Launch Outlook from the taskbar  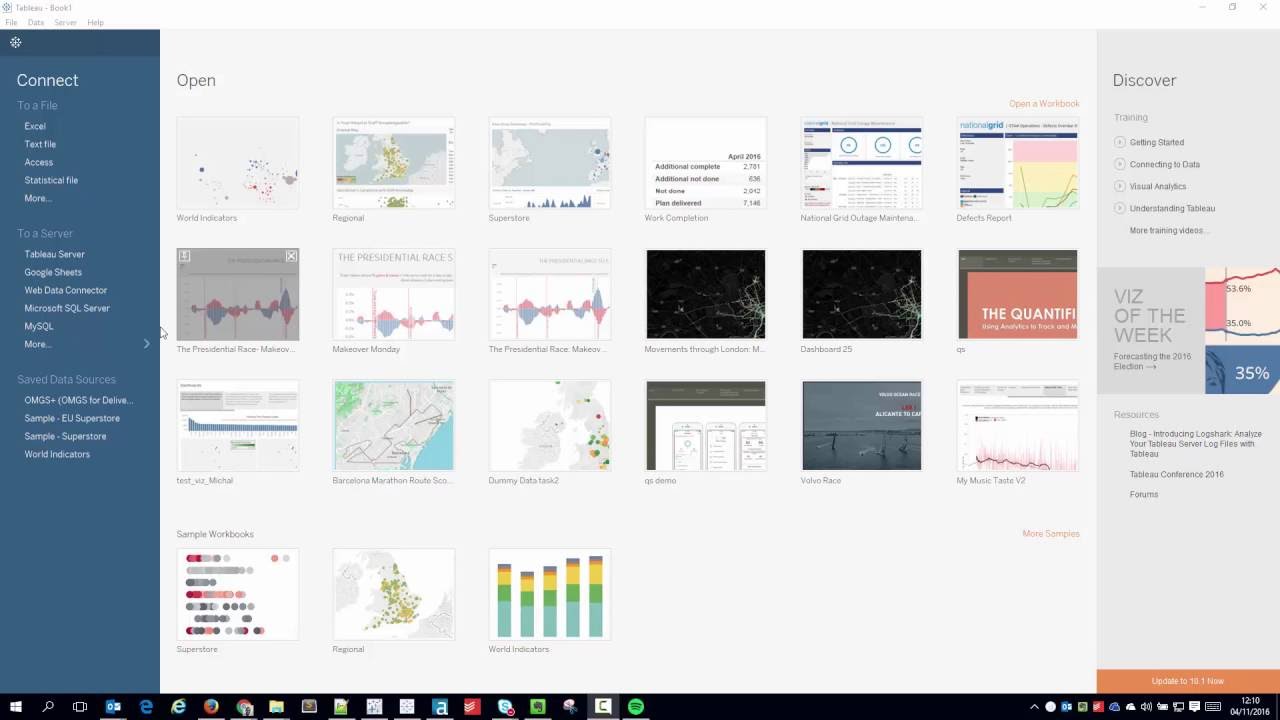pyautogui.click(x=113, y=706)
